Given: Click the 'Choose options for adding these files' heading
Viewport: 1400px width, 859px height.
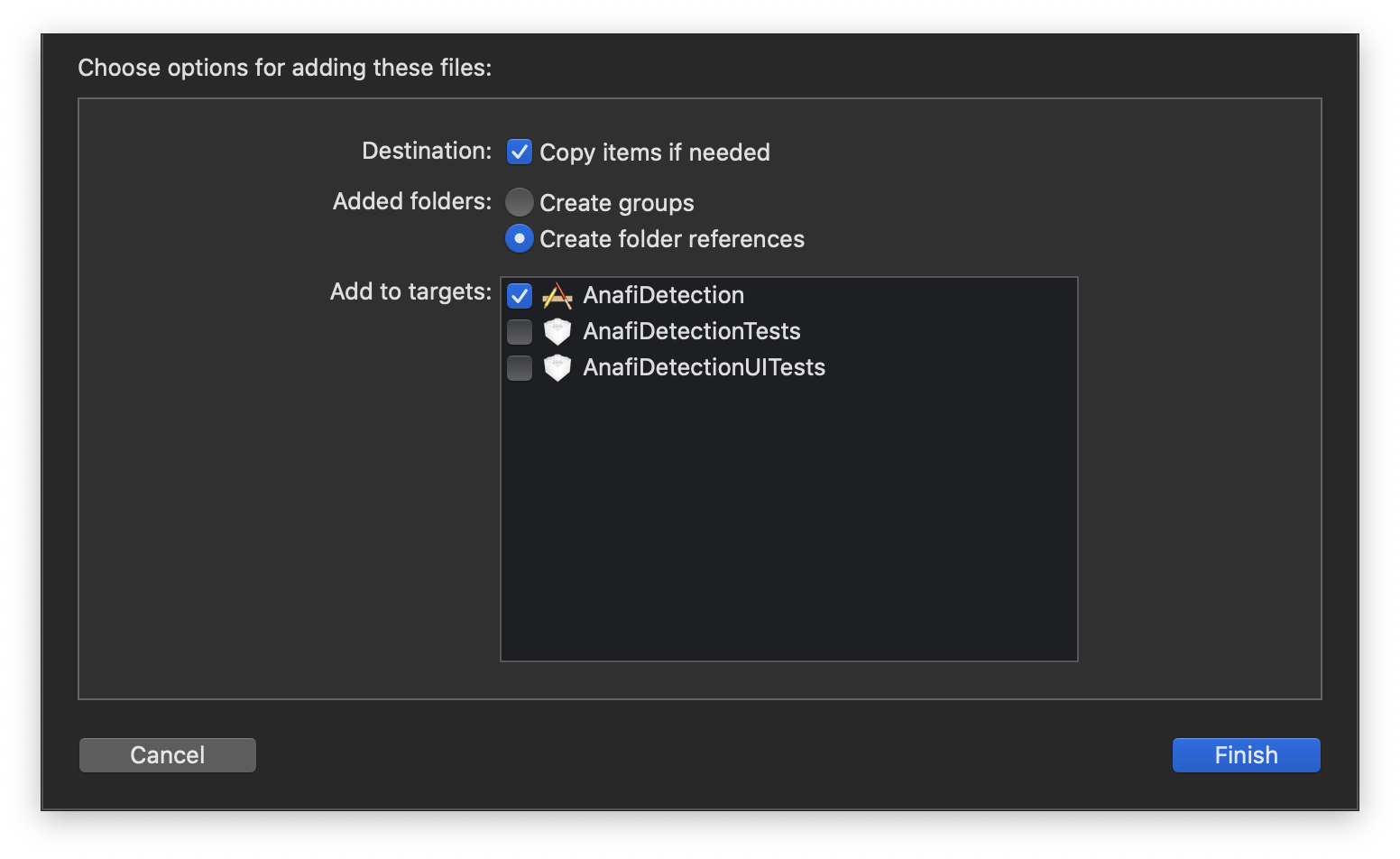Looking at the screenshot, I should pyautogui.click(x=285, y=68).
